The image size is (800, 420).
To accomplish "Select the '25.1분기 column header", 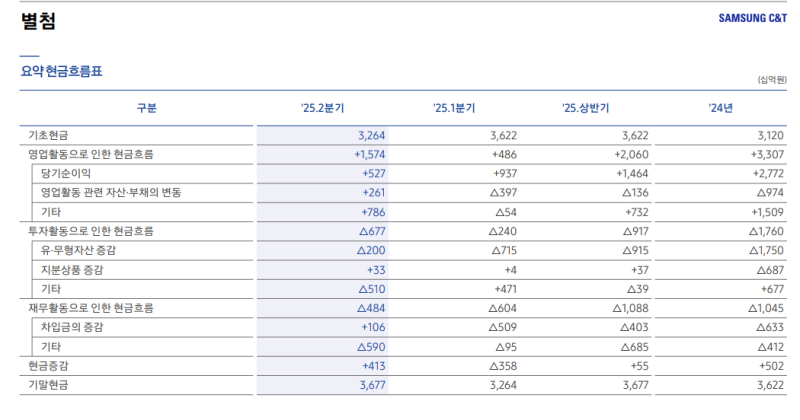I will tap(454, 108).
